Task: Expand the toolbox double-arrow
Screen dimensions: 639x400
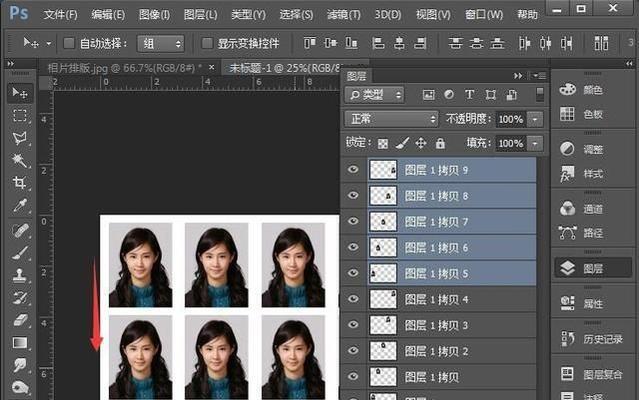Action: pos(11,64)
